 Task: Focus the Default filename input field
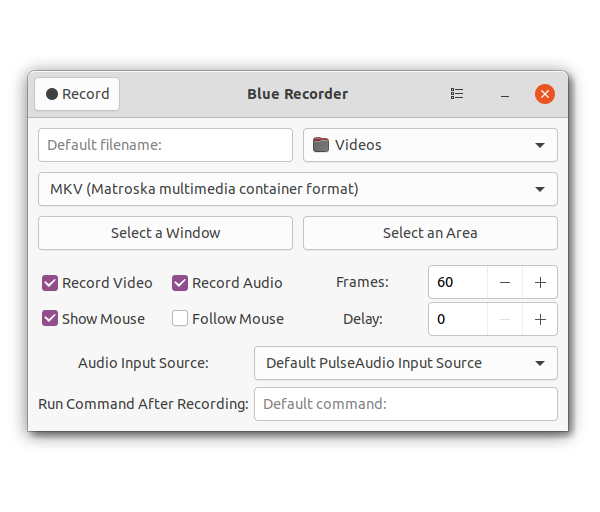(165, 145)
